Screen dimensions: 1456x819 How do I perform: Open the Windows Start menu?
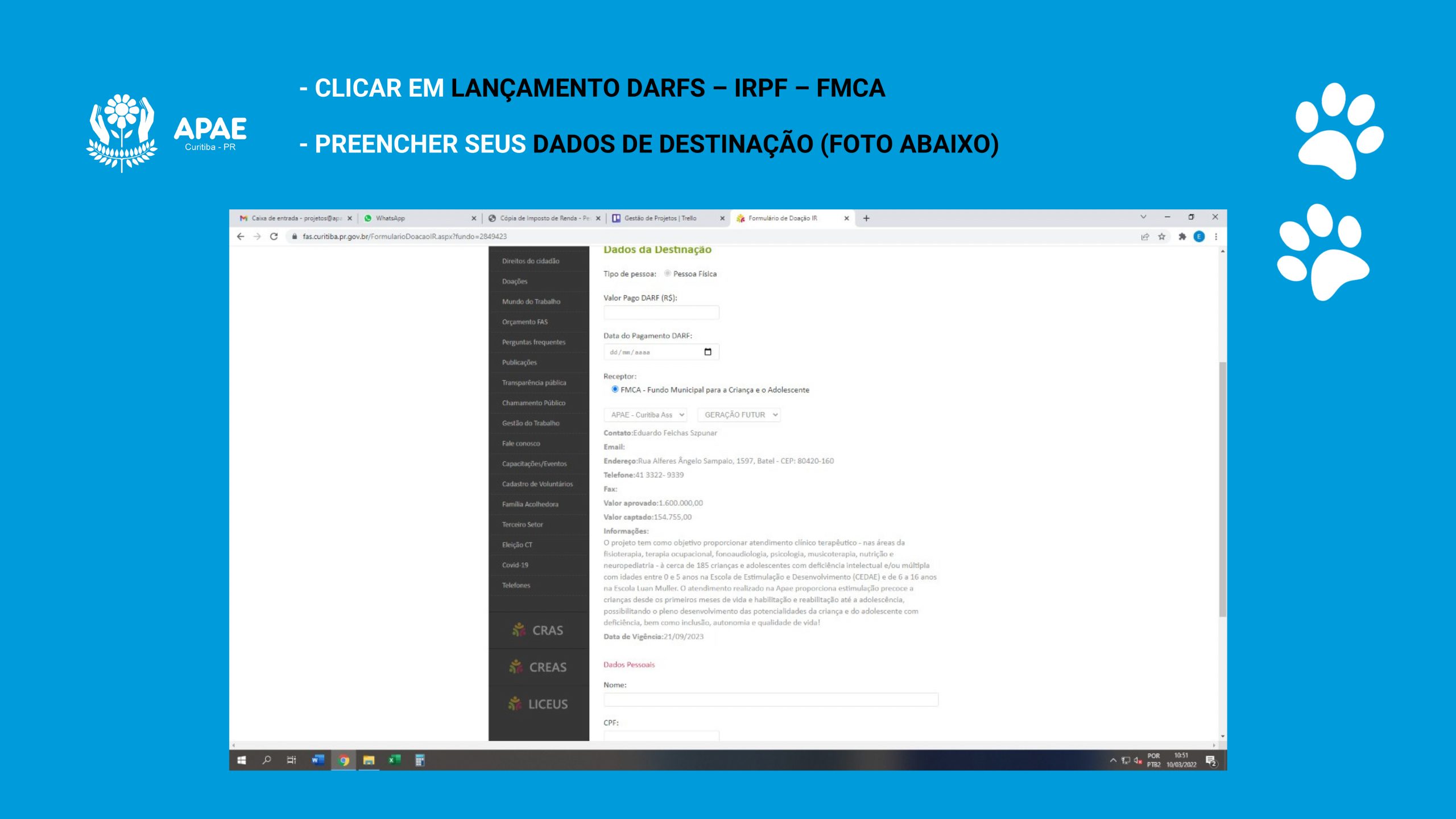click(x=242, y=760)
